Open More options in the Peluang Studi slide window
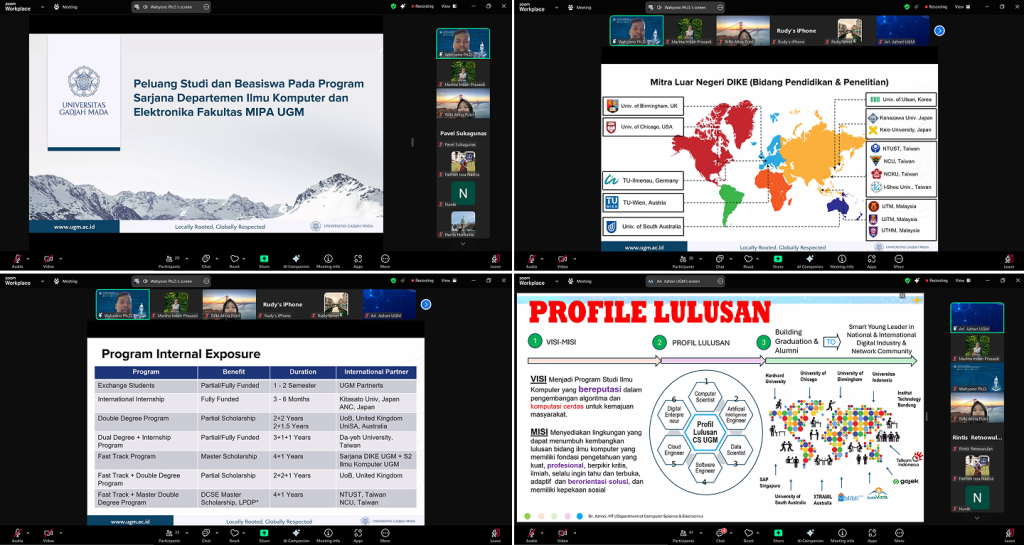The image size is (1024, 545). (x=385, y=260)
